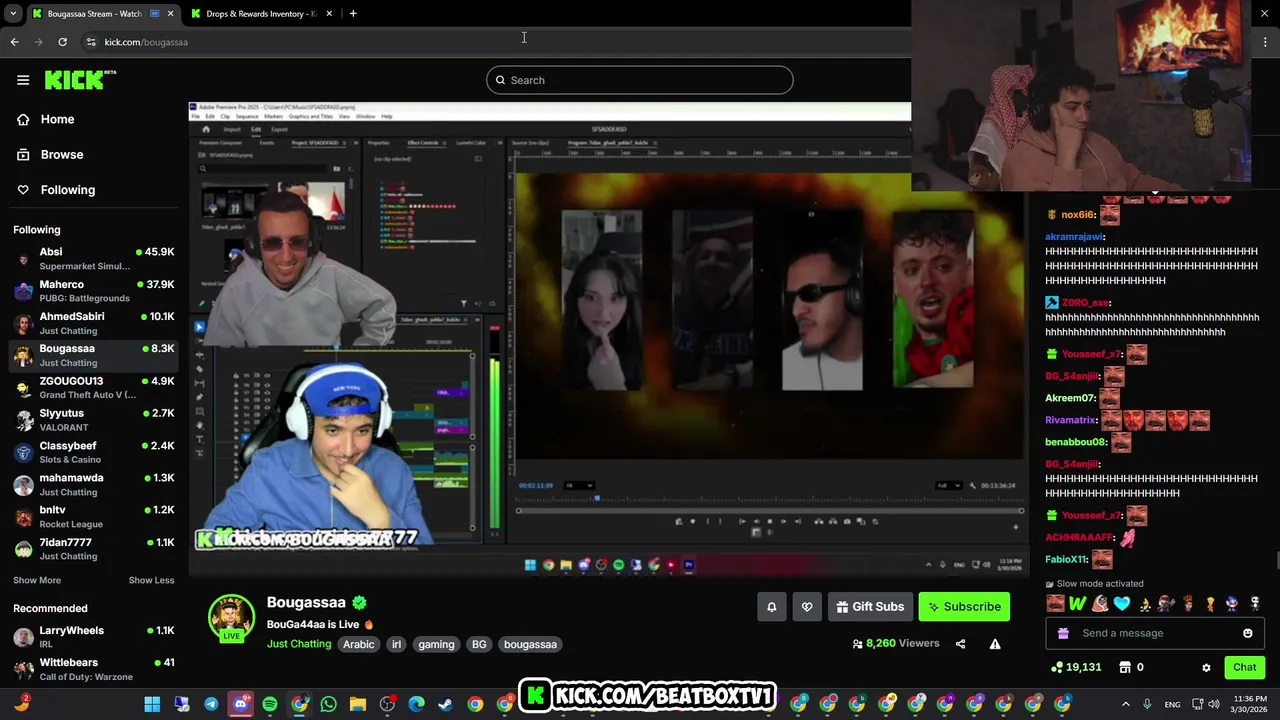Viewport: 1280px width, 720px height.
Task: Click the 19,131 channel points balance
Action: [x=1076, y=667]
